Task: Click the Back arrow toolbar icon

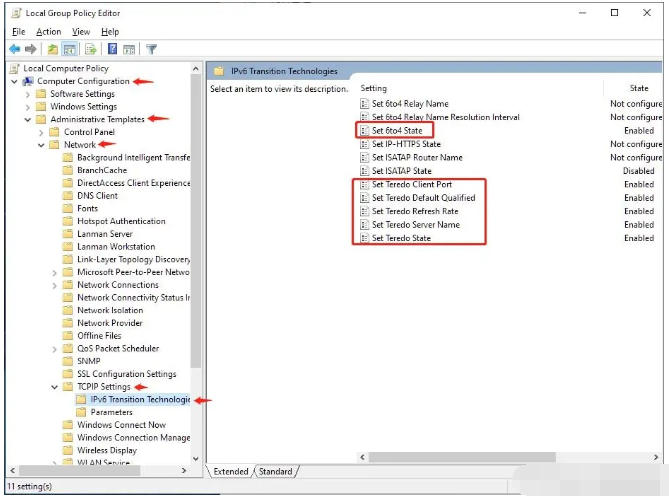Action: coord(15,49)
